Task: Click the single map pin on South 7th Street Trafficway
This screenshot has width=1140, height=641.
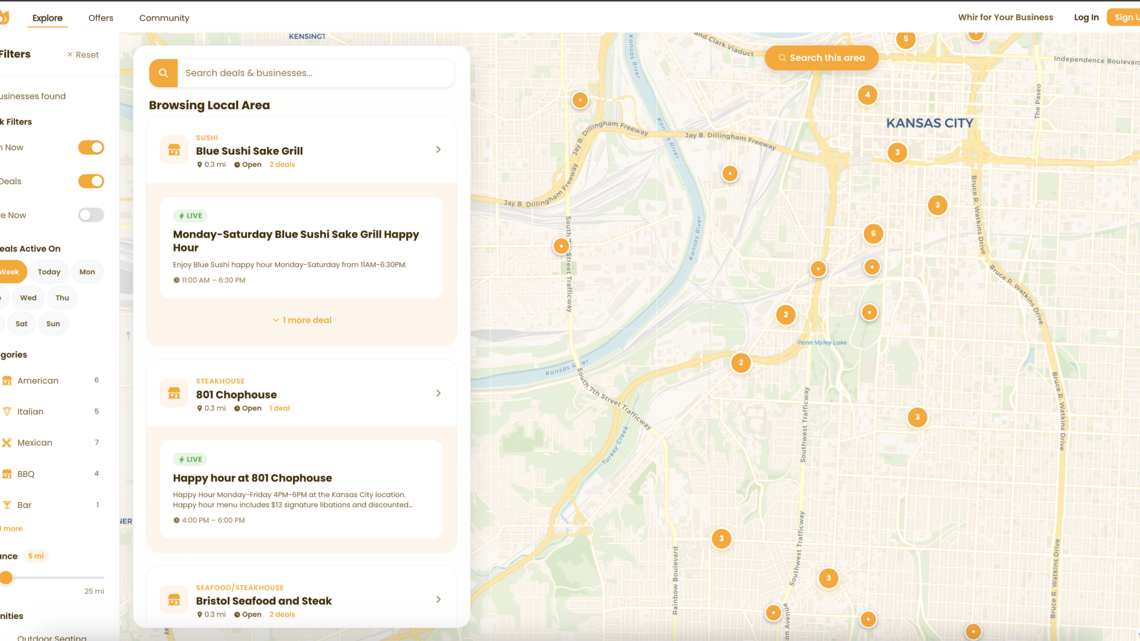Action: click(561, 246)
